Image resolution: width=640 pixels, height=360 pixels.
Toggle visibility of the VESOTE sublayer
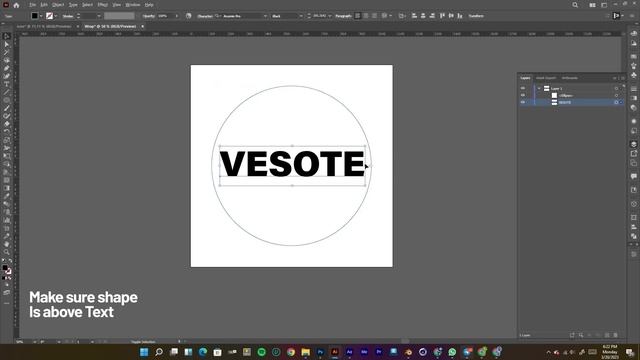(523, 102)
